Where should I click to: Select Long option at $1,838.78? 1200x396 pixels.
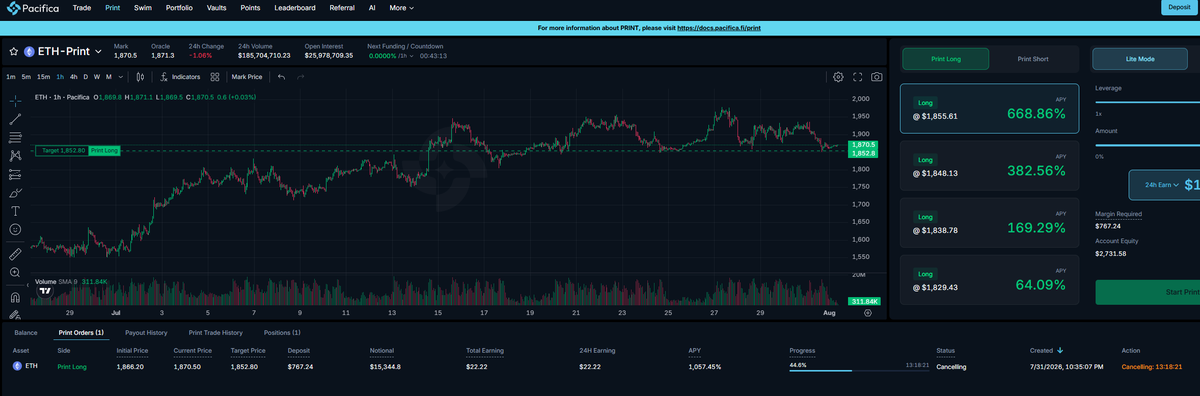990,223
